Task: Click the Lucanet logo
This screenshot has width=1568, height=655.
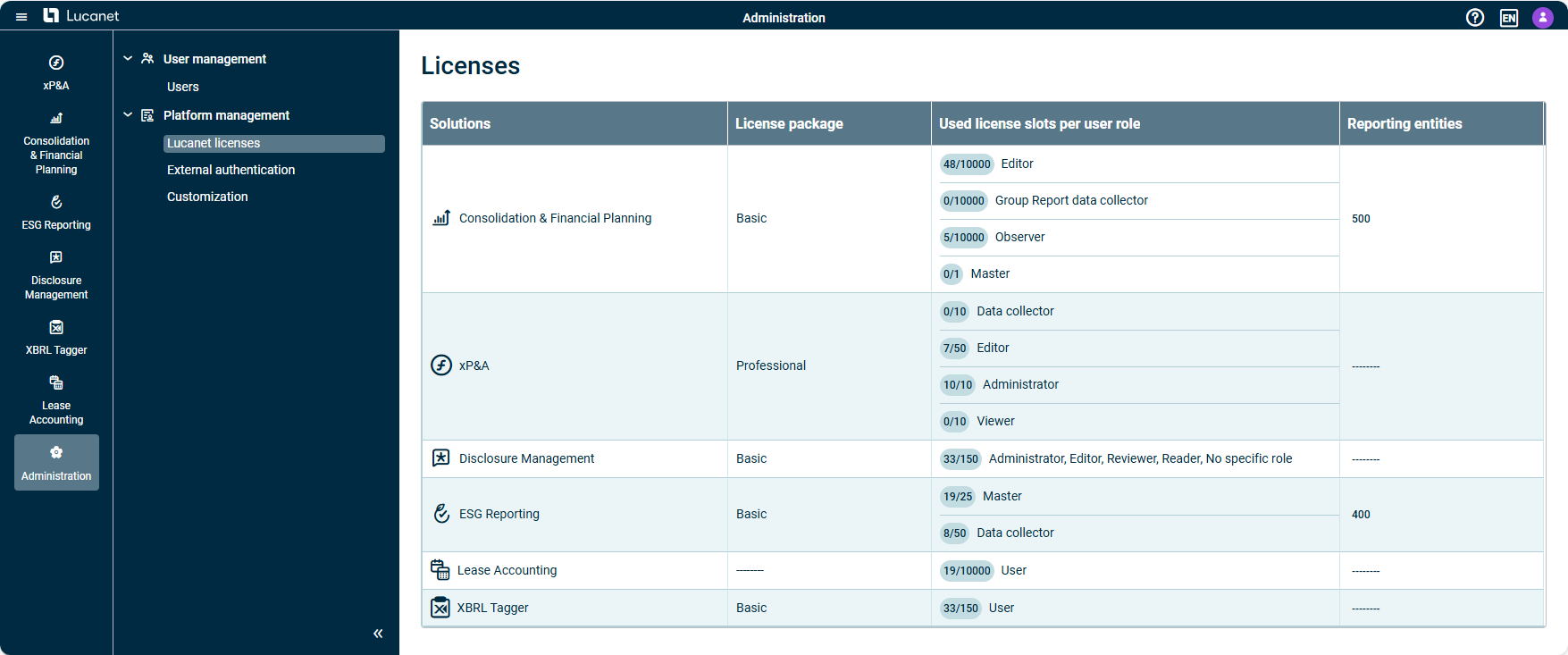Action: click(x=81, y=15)
